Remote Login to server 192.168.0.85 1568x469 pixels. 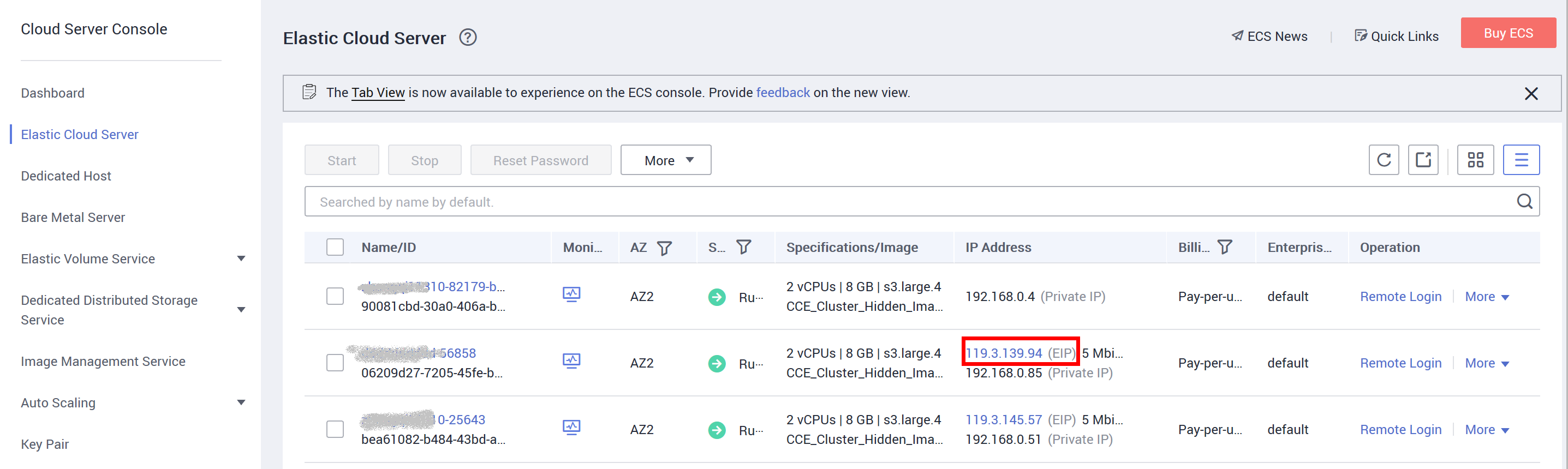coord(1400,363)
